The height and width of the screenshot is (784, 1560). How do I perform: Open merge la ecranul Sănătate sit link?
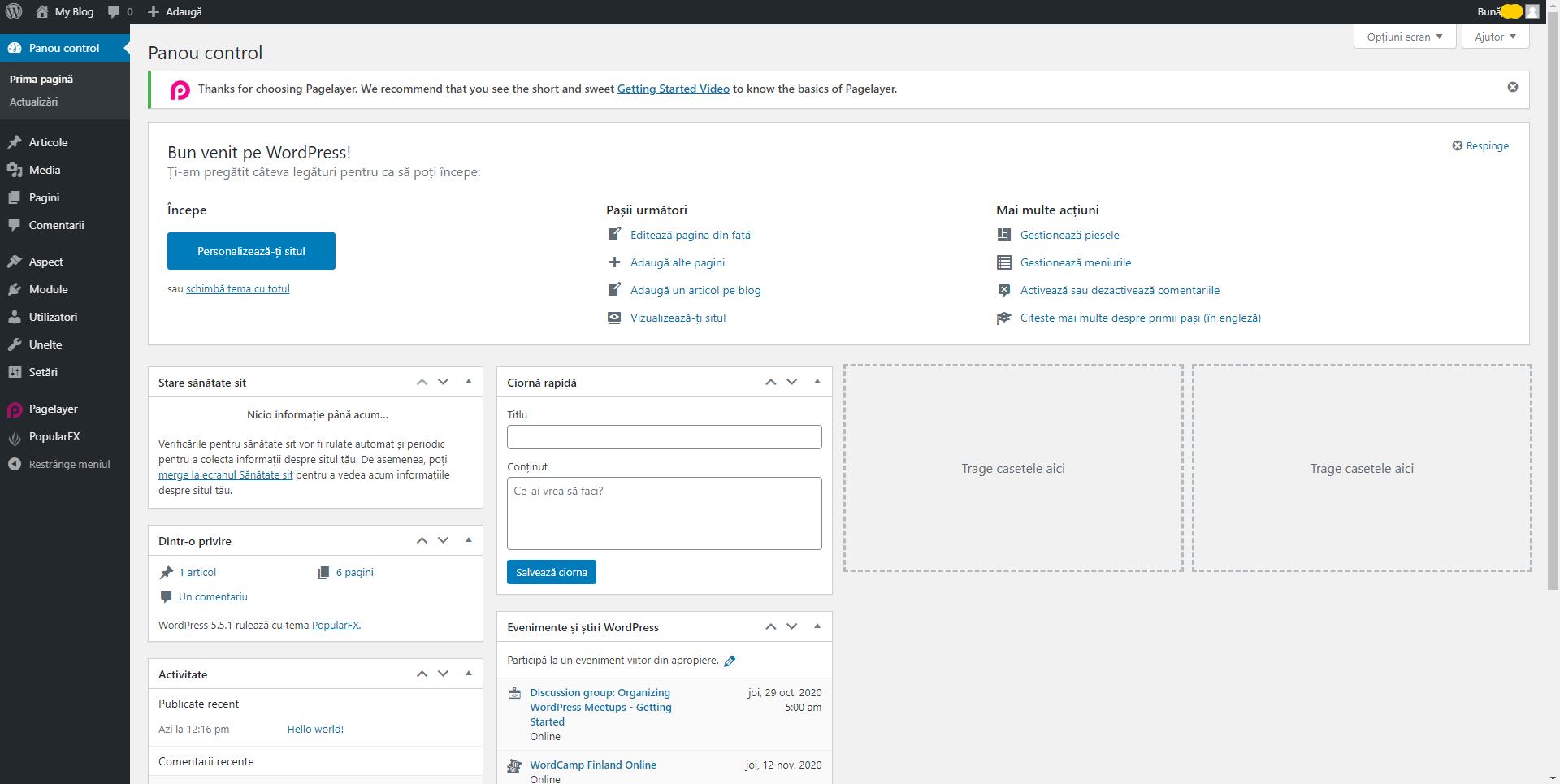coord(226,475)
